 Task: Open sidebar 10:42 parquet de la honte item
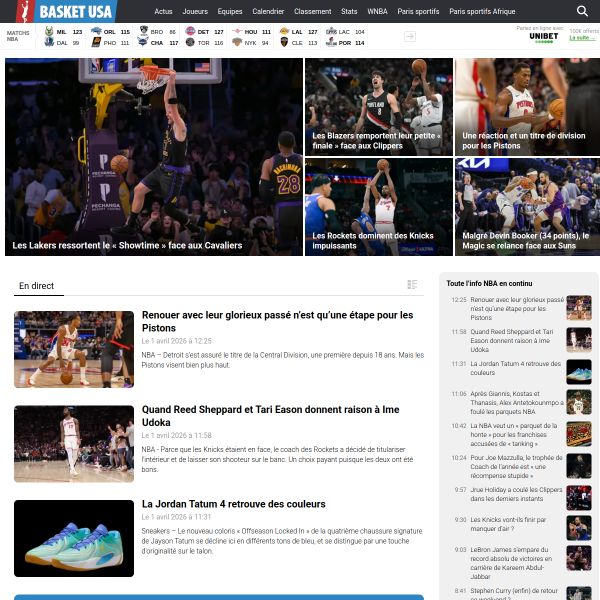pos(514,435)
